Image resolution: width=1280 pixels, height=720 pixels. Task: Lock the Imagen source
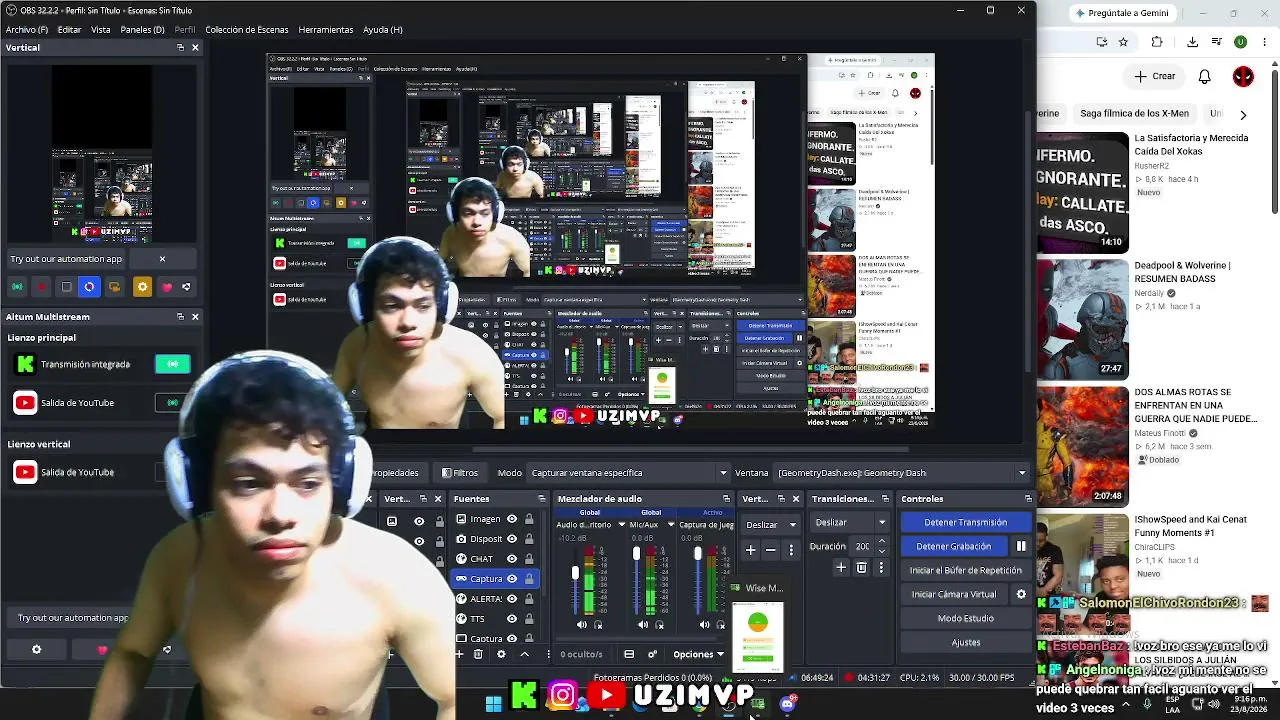(529, 519)
